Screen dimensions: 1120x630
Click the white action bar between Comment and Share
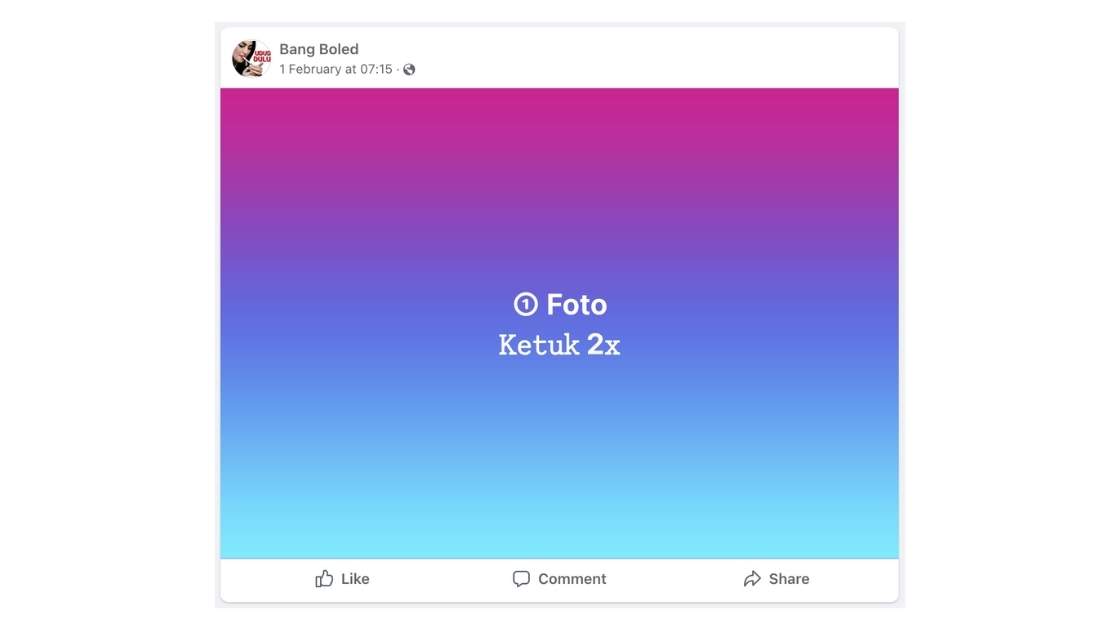[672, 579]
